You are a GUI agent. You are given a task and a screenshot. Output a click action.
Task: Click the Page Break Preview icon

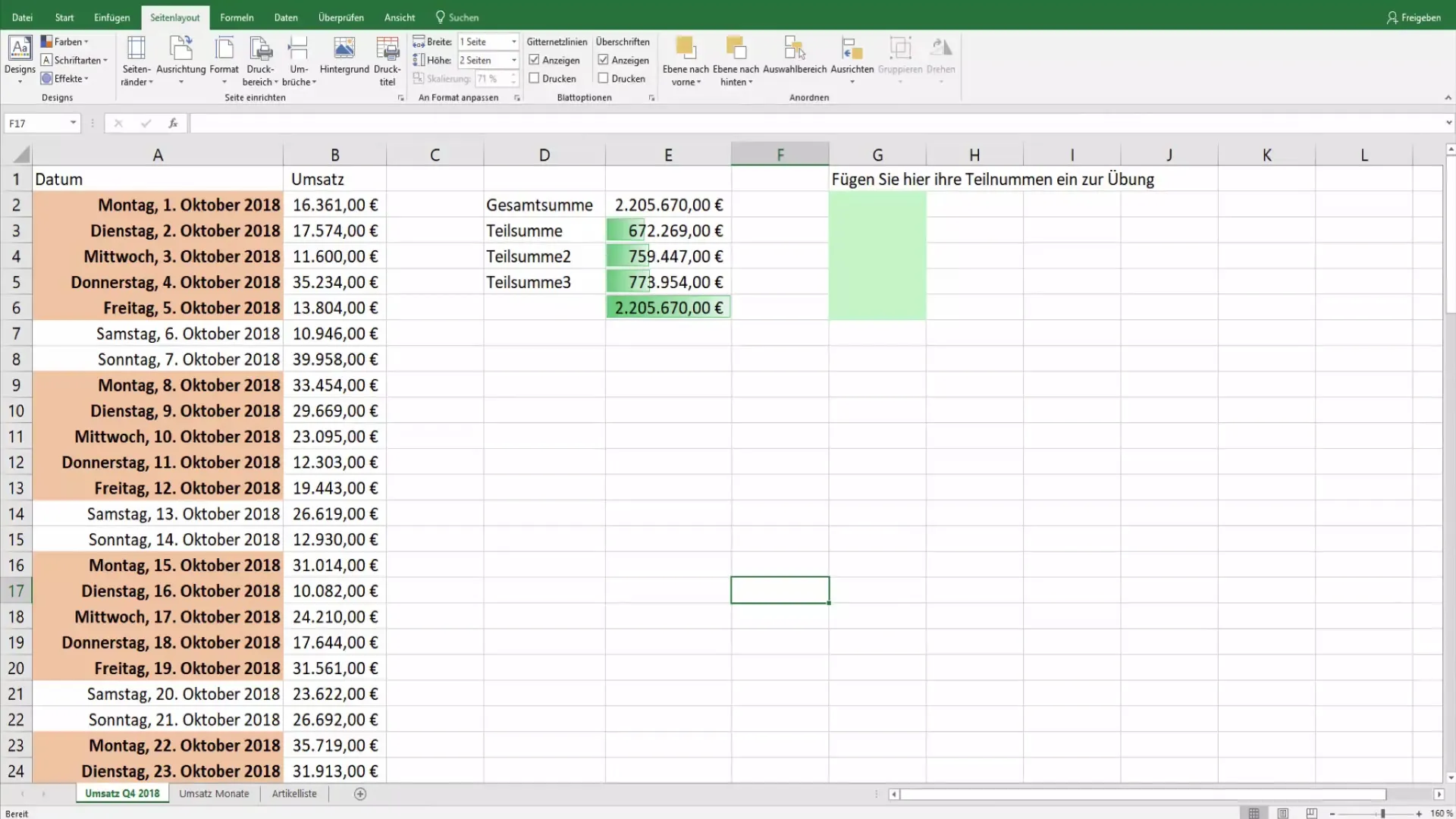click(x=1311, y=813)
